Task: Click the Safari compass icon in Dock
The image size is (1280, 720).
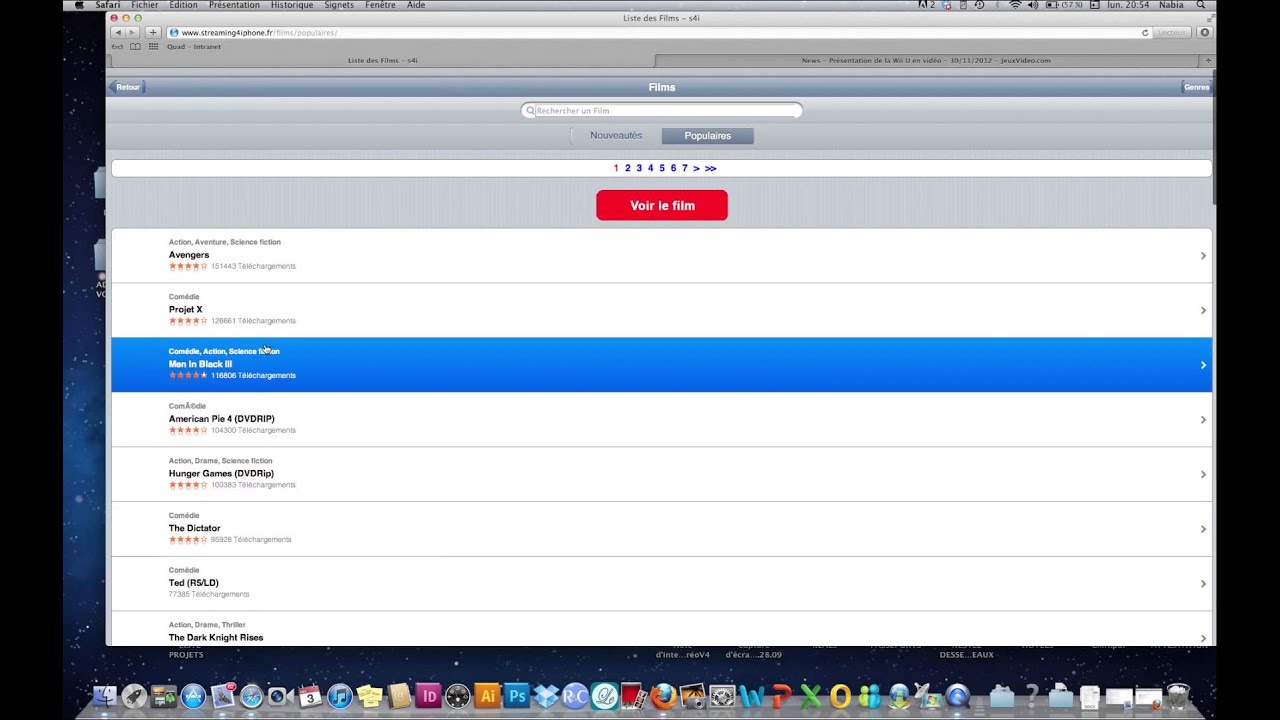Action: 252,696
